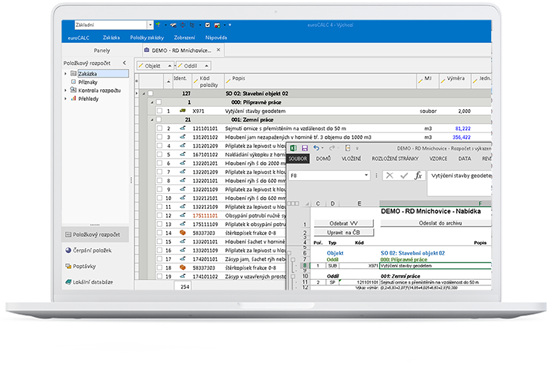Click the Položkový rozpočet panel icon
Screen dimensions: 550x382
68,234
